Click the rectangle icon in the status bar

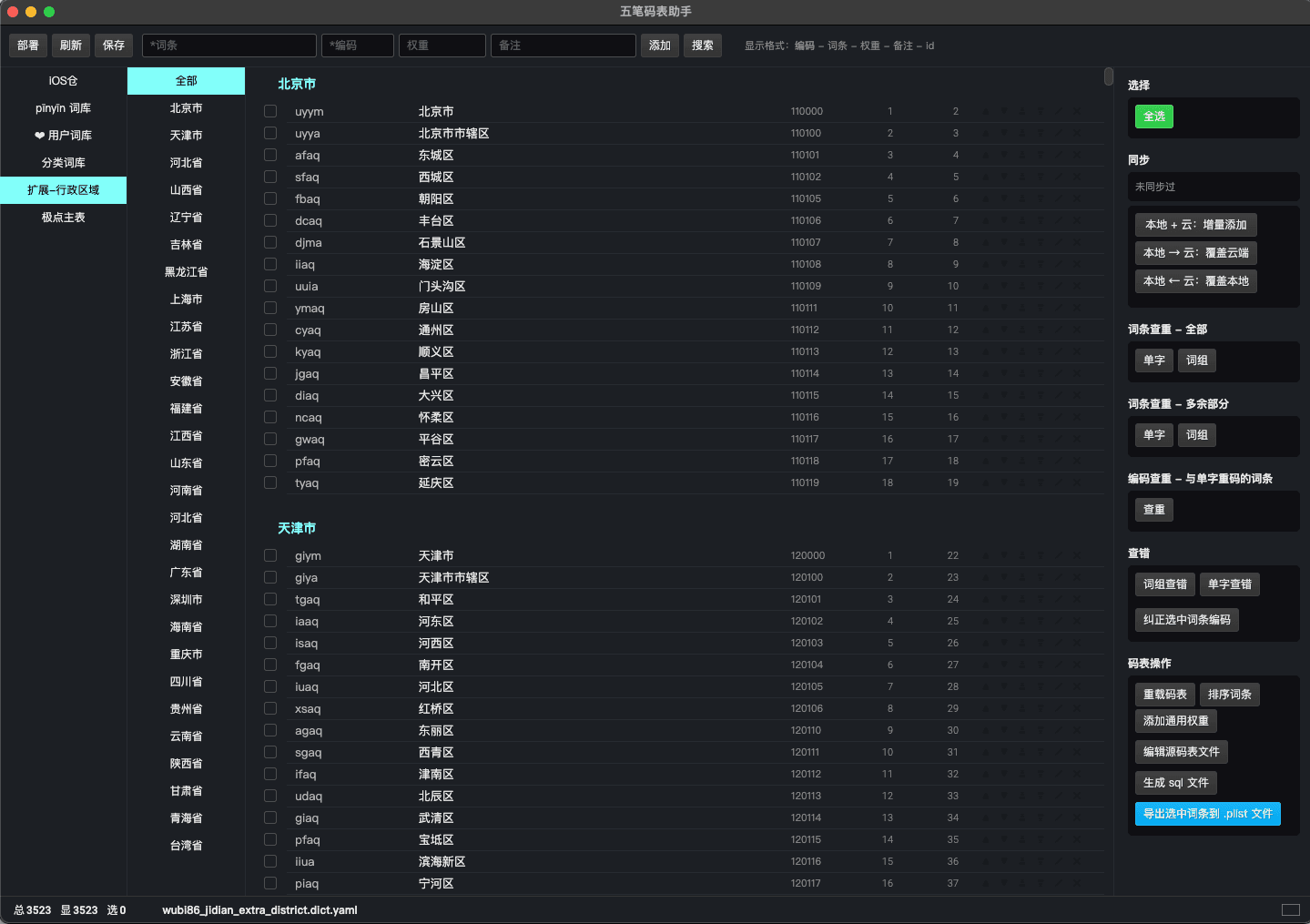tap(1290, 909)
